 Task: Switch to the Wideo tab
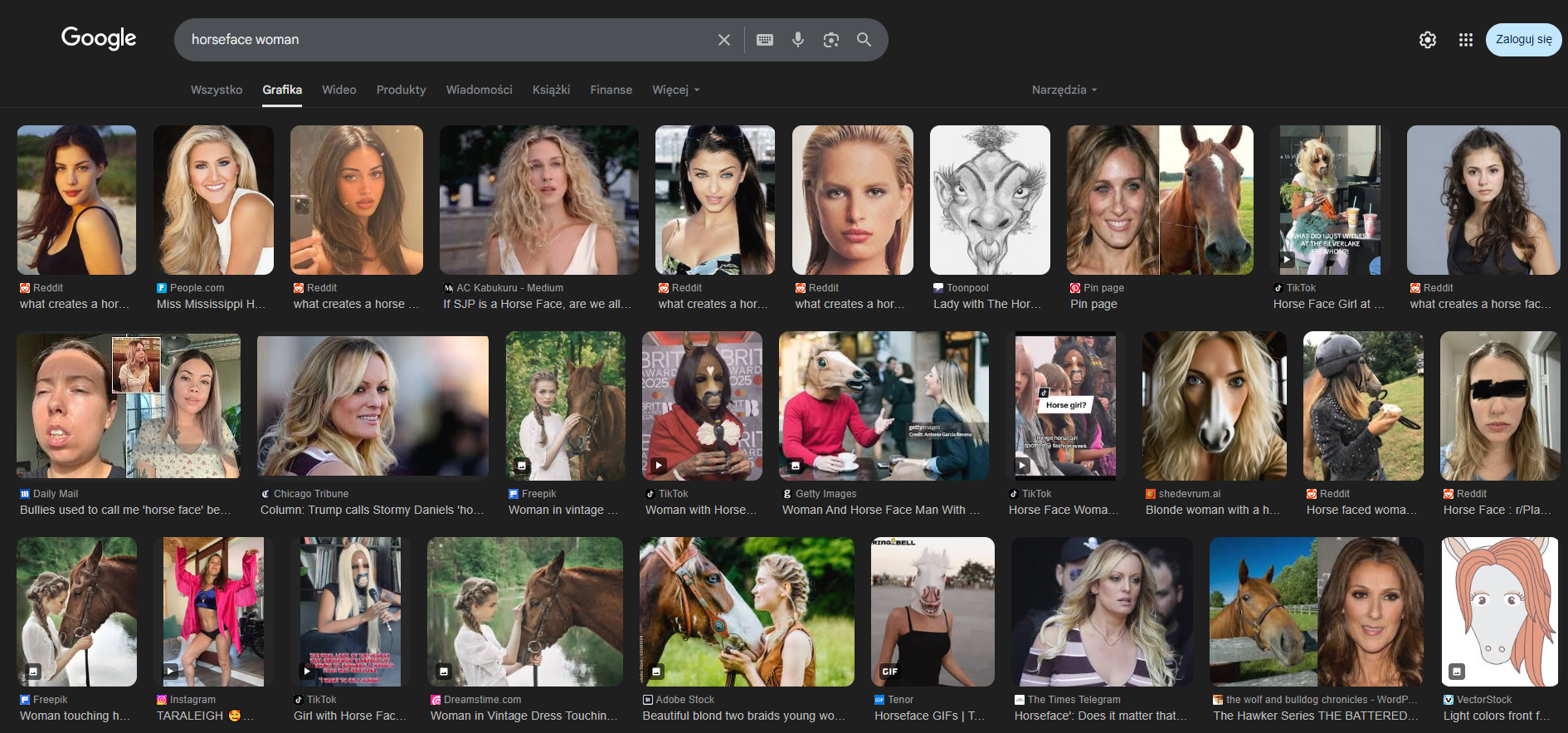tap(339, 90)
